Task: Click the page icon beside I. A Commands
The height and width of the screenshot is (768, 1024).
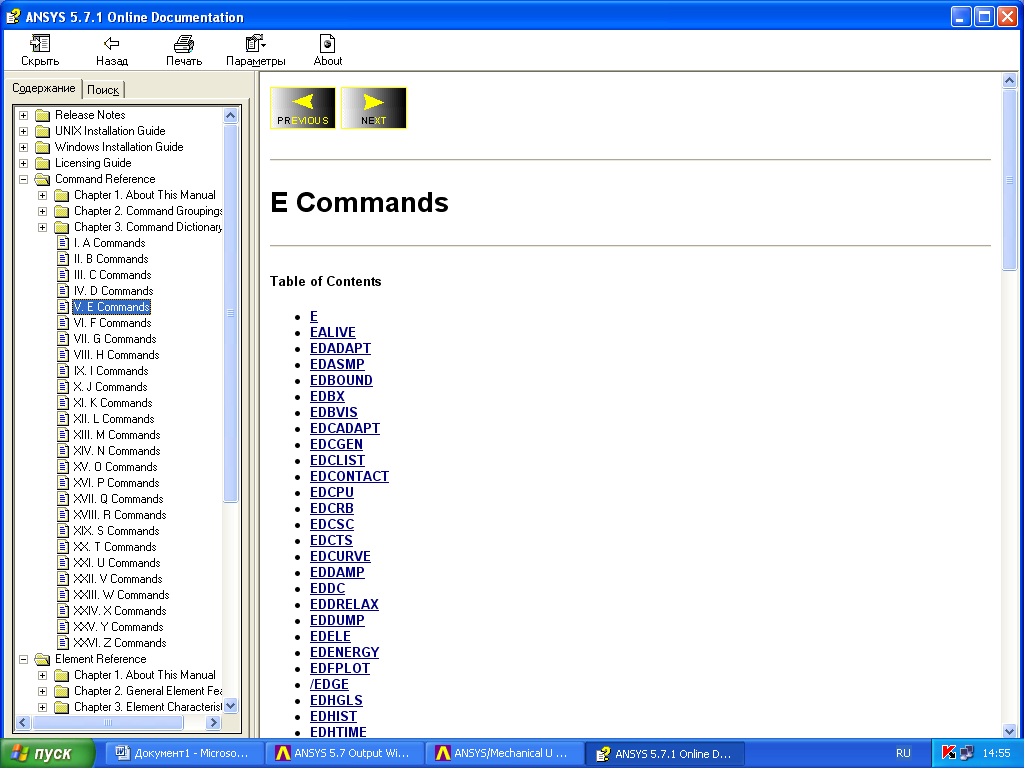Action: coord(63,243)
